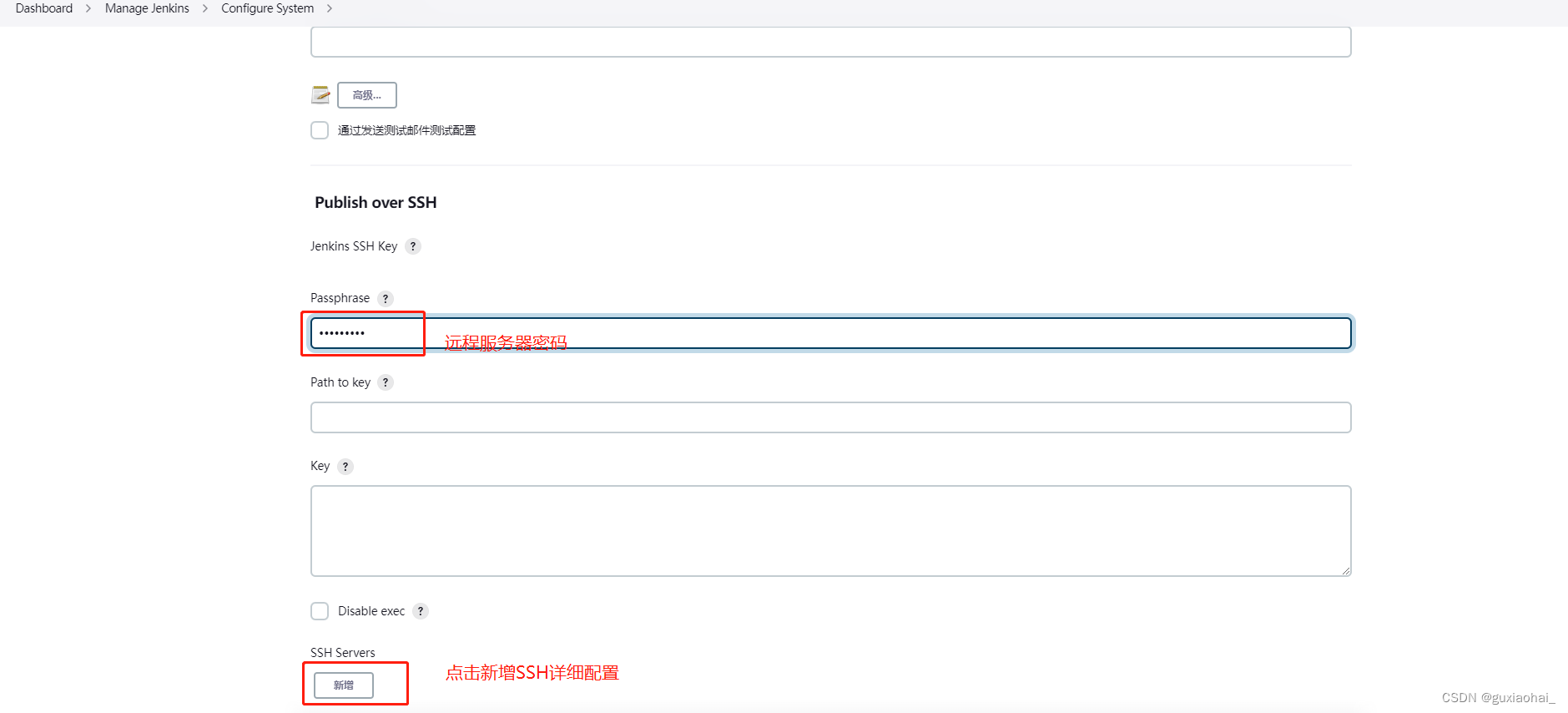Focus the Passphrase password field

tap(831, 333)
